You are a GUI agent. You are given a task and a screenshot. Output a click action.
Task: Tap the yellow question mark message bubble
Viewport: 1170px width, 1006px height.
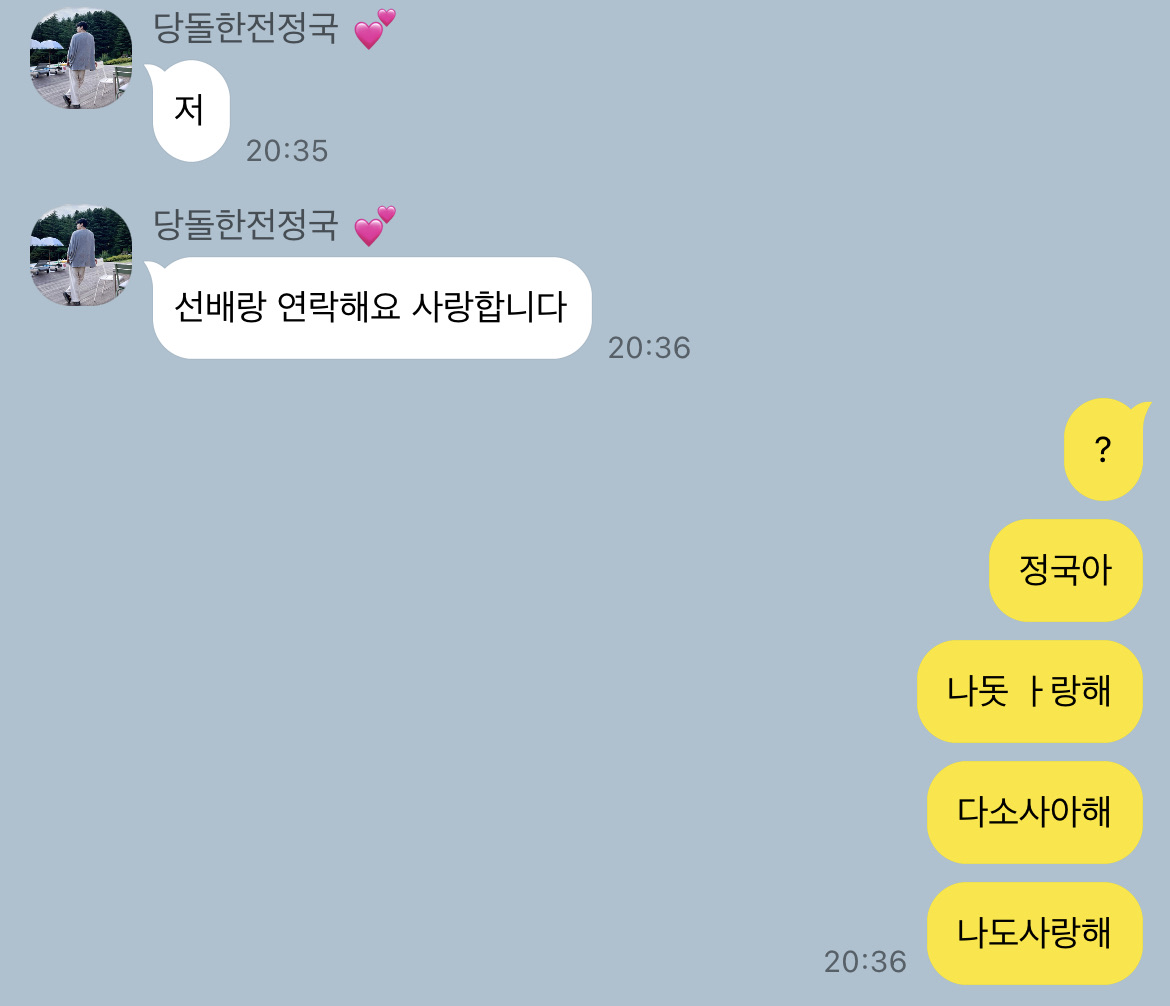click(x=1103, y=449)
